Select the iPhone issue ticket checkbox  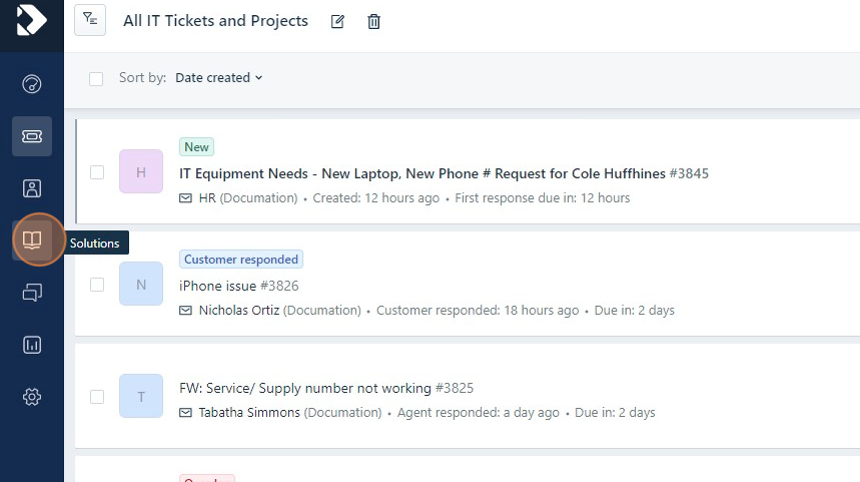(97, 284)
